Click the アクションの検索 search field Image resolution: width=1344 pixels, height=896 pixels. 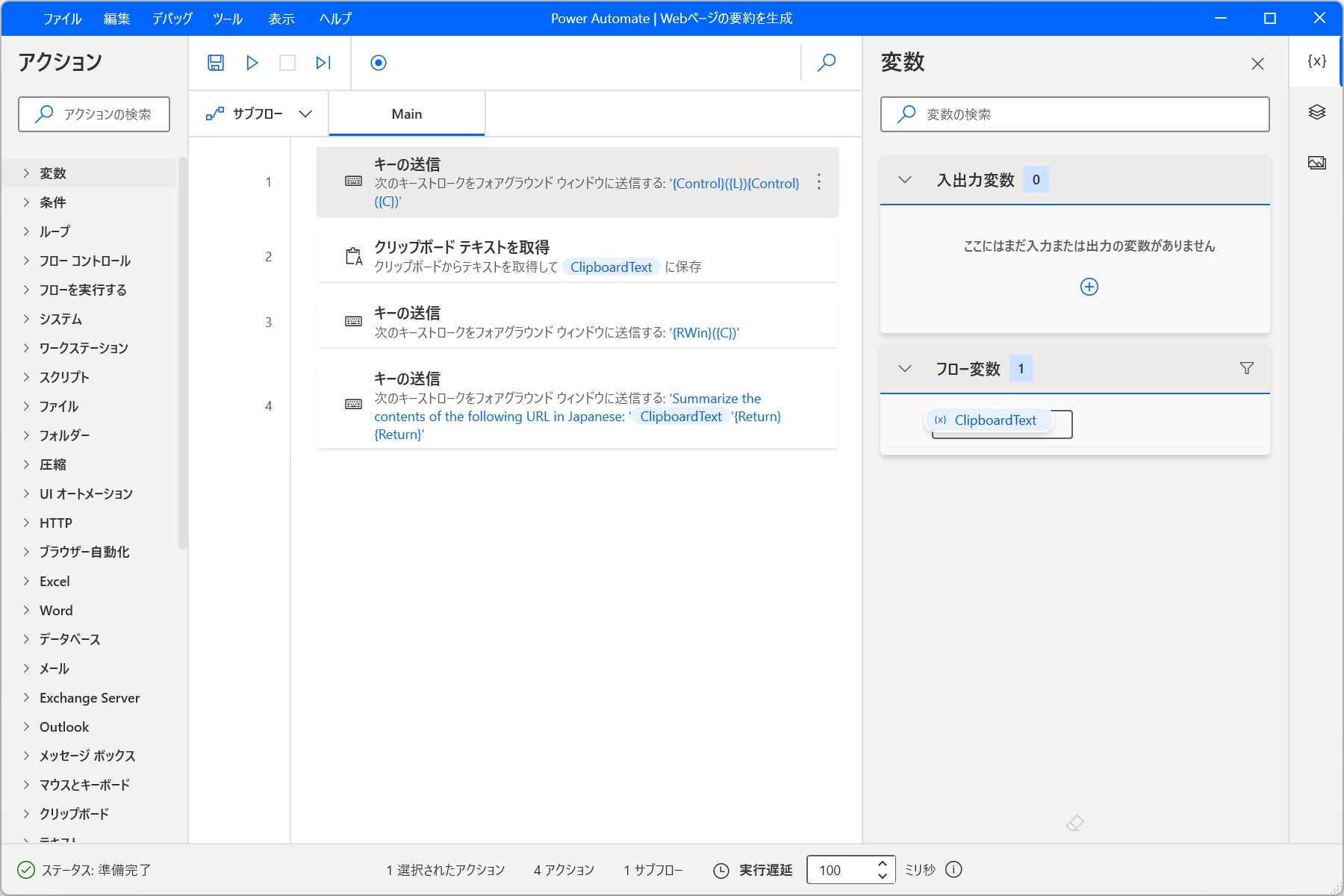(x=94, y=114)
